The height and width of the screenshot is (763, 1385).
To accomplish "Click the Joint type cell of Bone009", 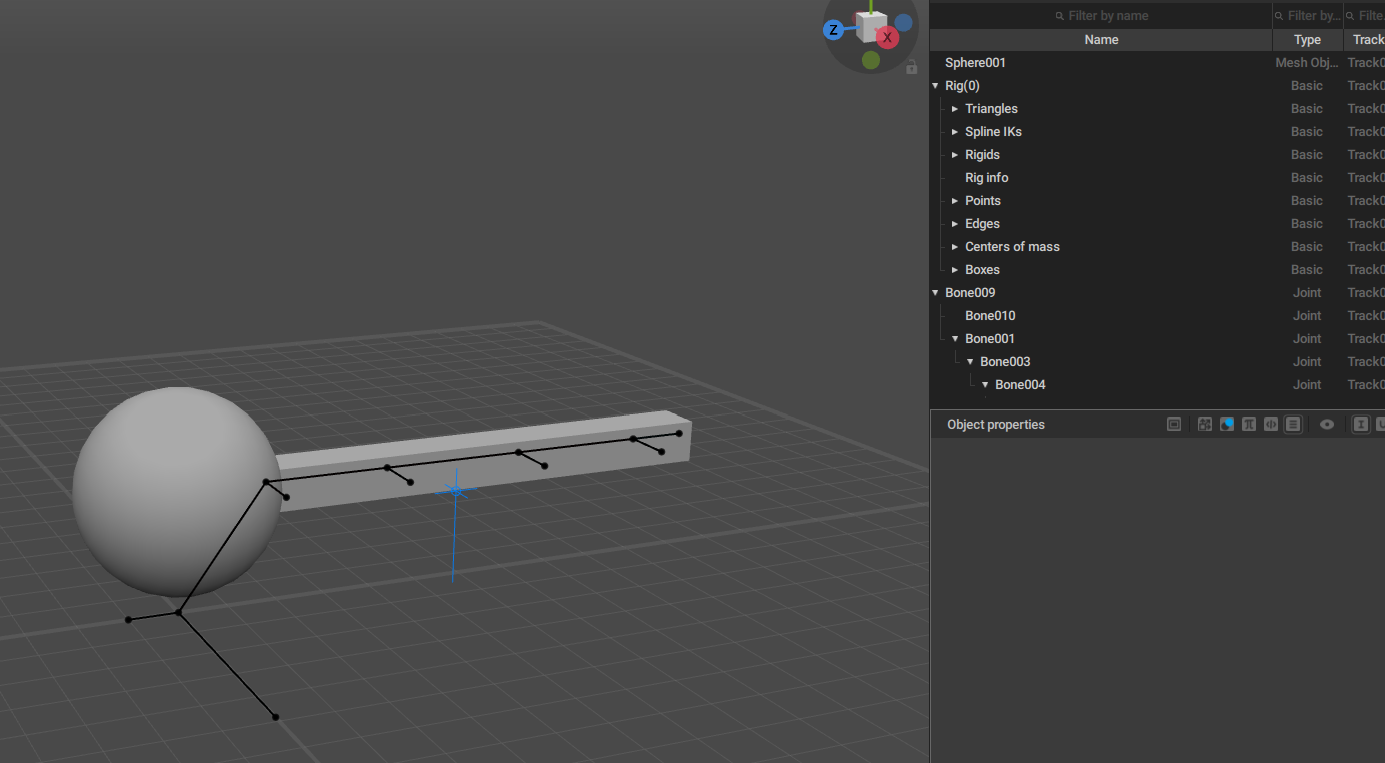I will (1307, 293).
